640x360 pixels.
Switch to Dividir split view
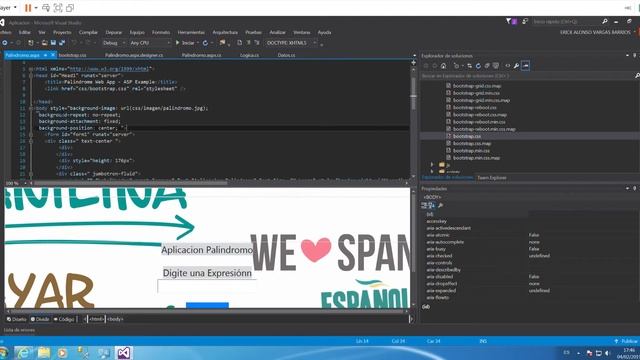click(40, 319)
